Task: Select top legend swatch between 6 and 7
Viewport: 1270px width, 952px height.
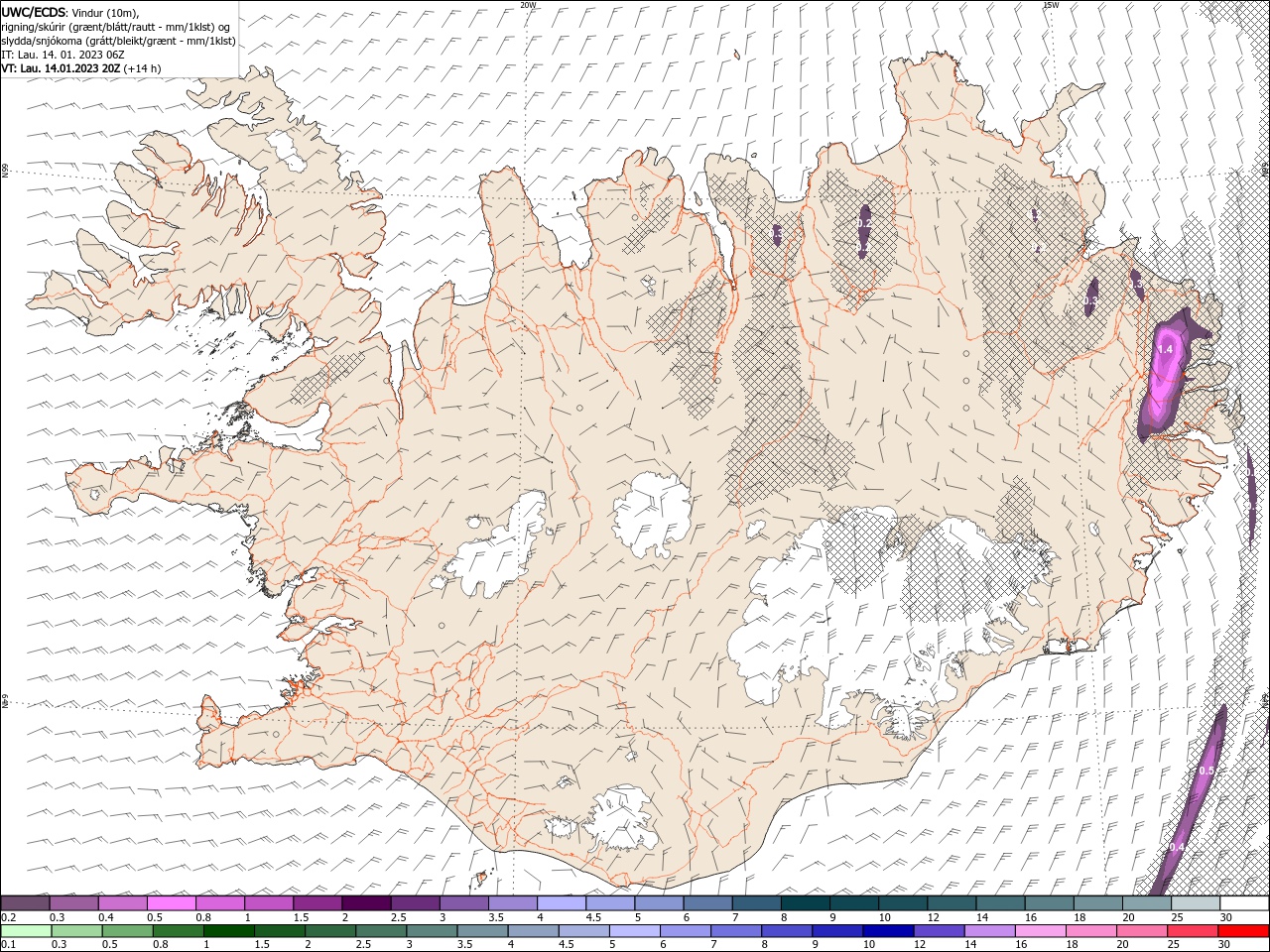Action: pyautogui.click(x=707, y=903)
